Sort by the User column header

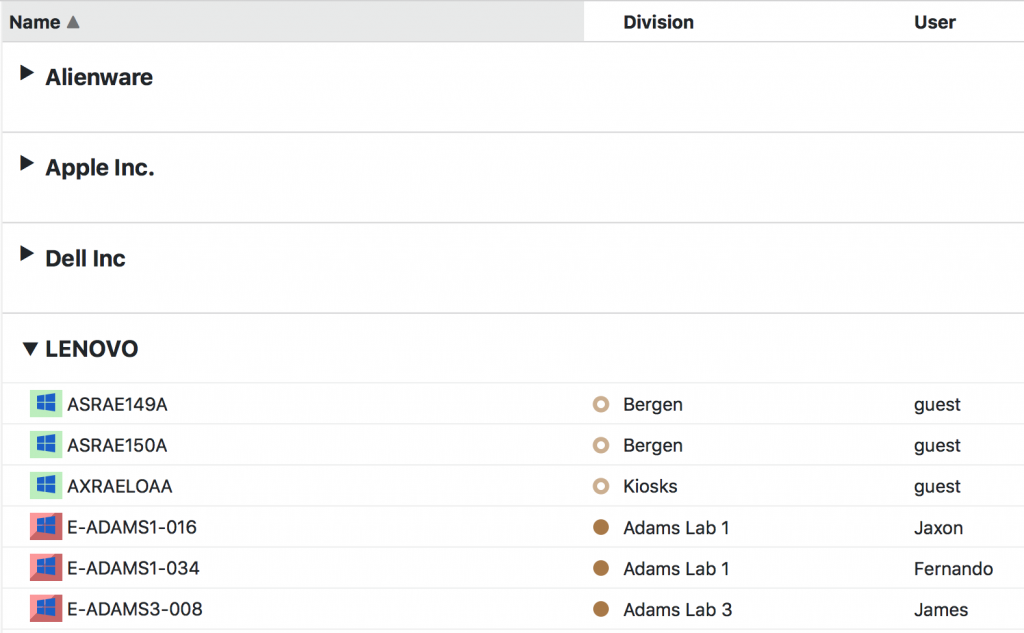click(x=935, y=22)
